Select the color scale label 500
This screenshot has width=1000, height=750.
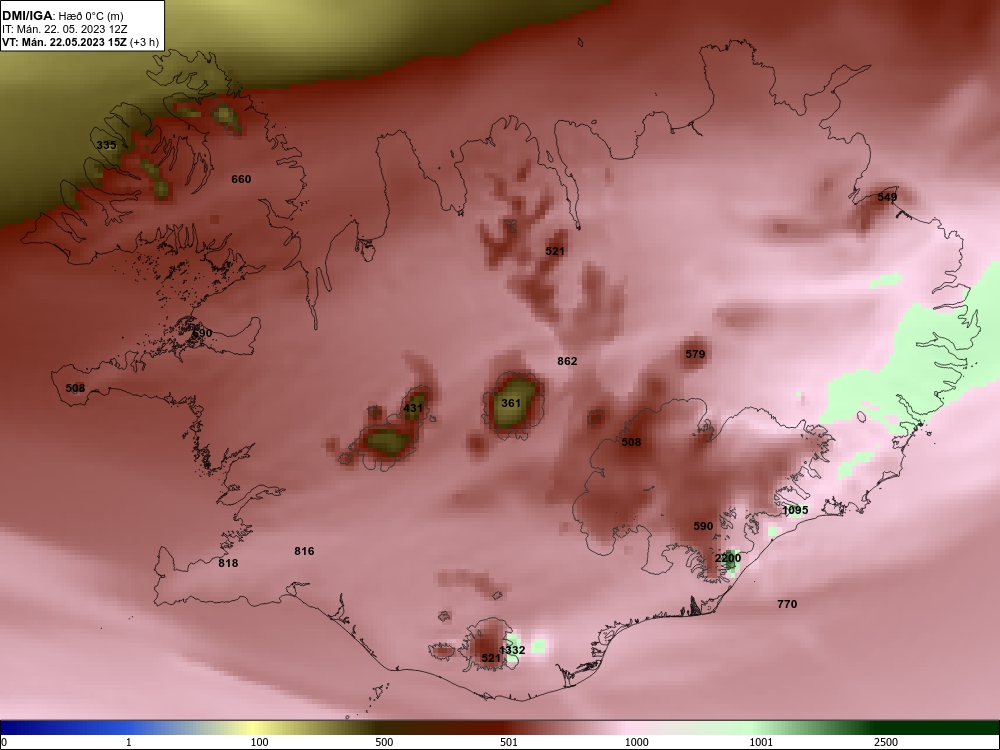[384, 742]
